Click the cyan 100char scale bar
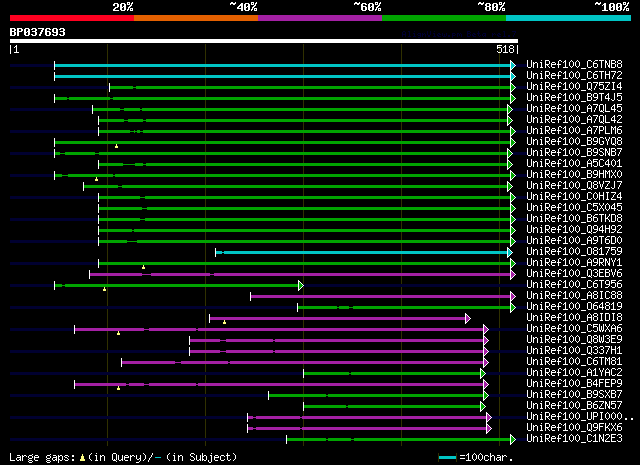Screen dimensions: 640x465 [x=447, y=458]
